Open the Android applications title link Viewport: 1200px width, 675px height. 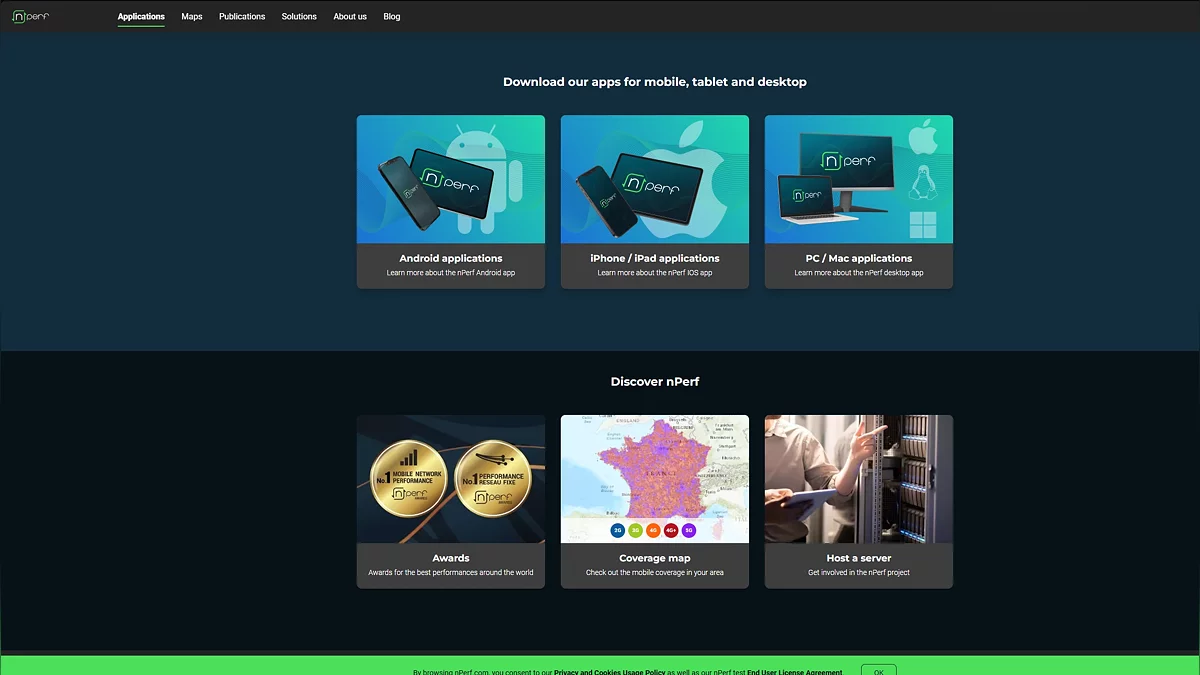[451, 258]
